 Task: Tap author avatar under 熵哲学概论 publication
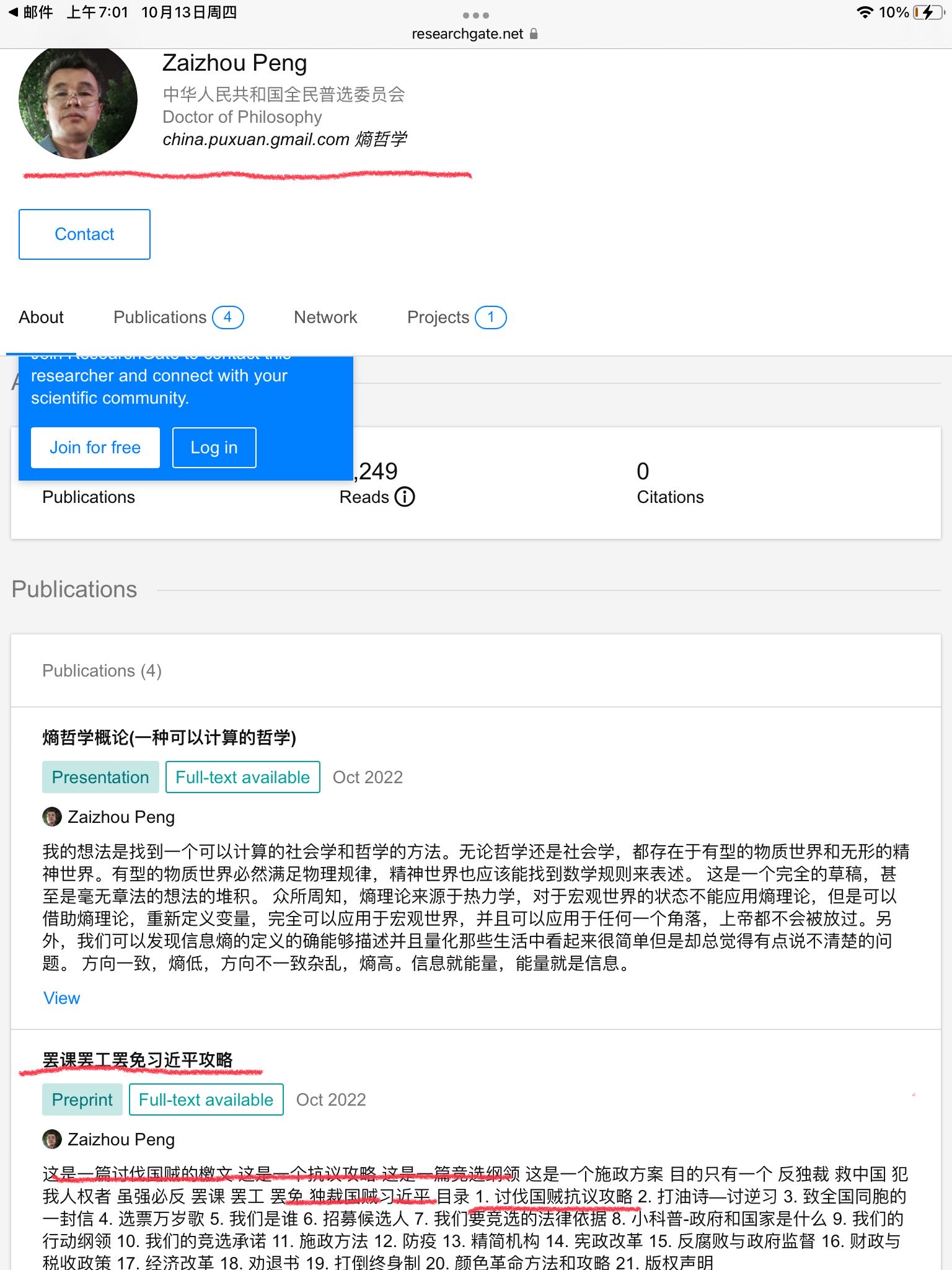52,817
